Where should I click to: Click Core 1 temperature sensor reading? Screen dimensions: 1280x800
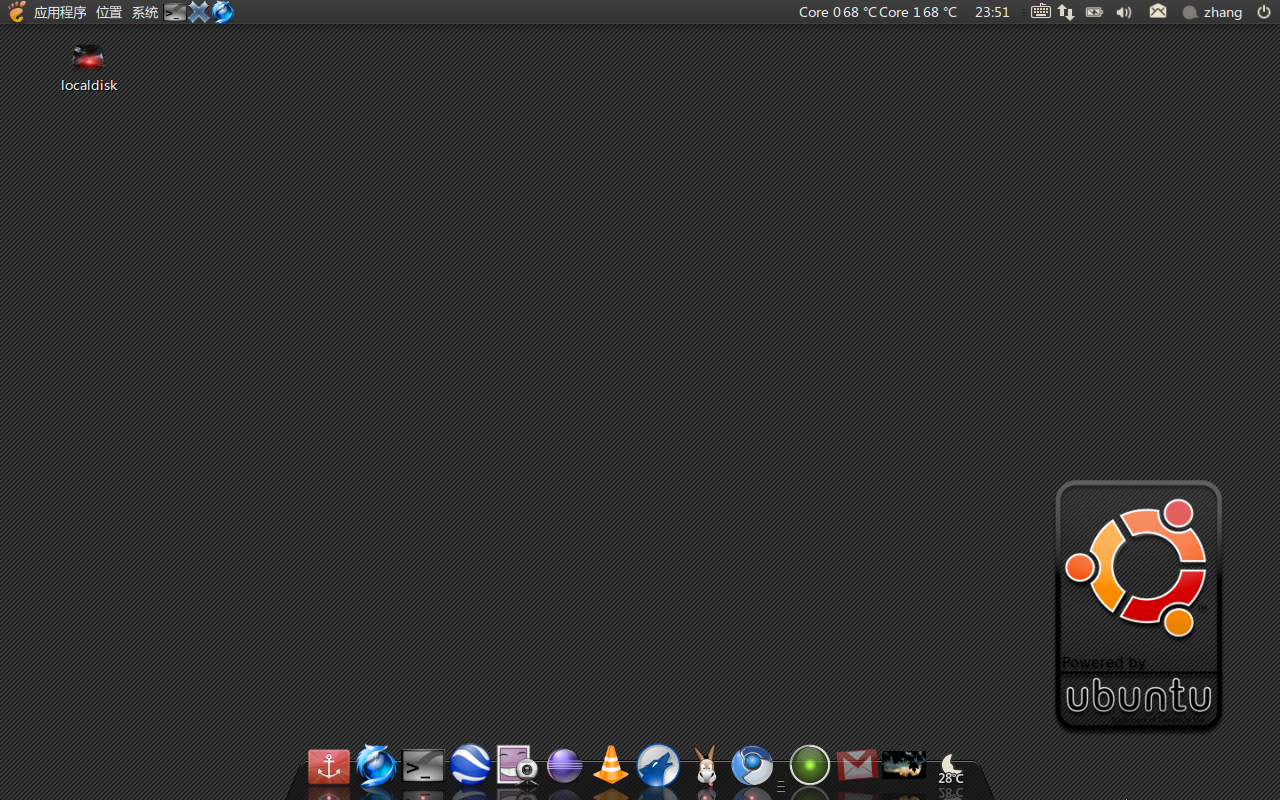pyautogui.click(x=918, y=12)
